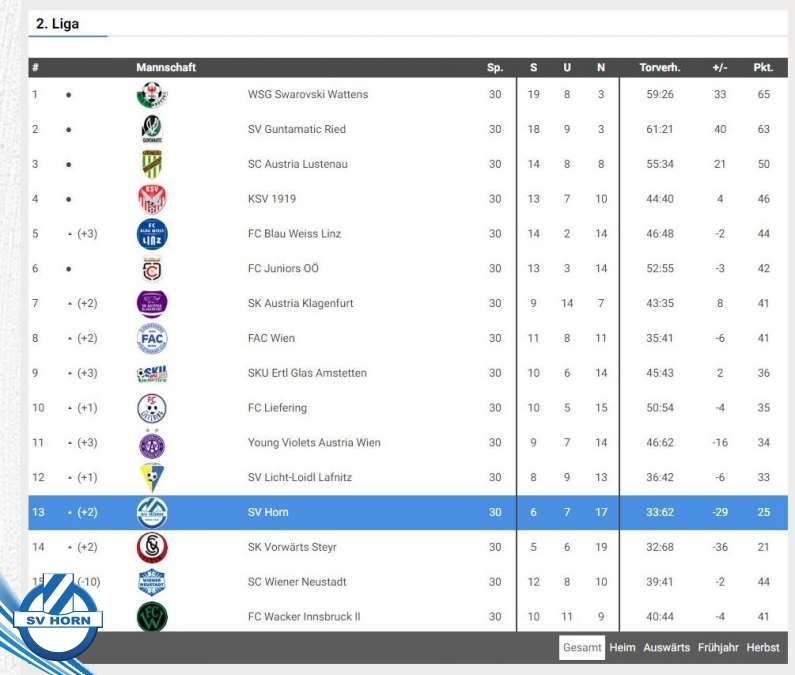Click the position number 1 cell
The height and width of the screenshot is (675, 795).
[x=35, y=94]
